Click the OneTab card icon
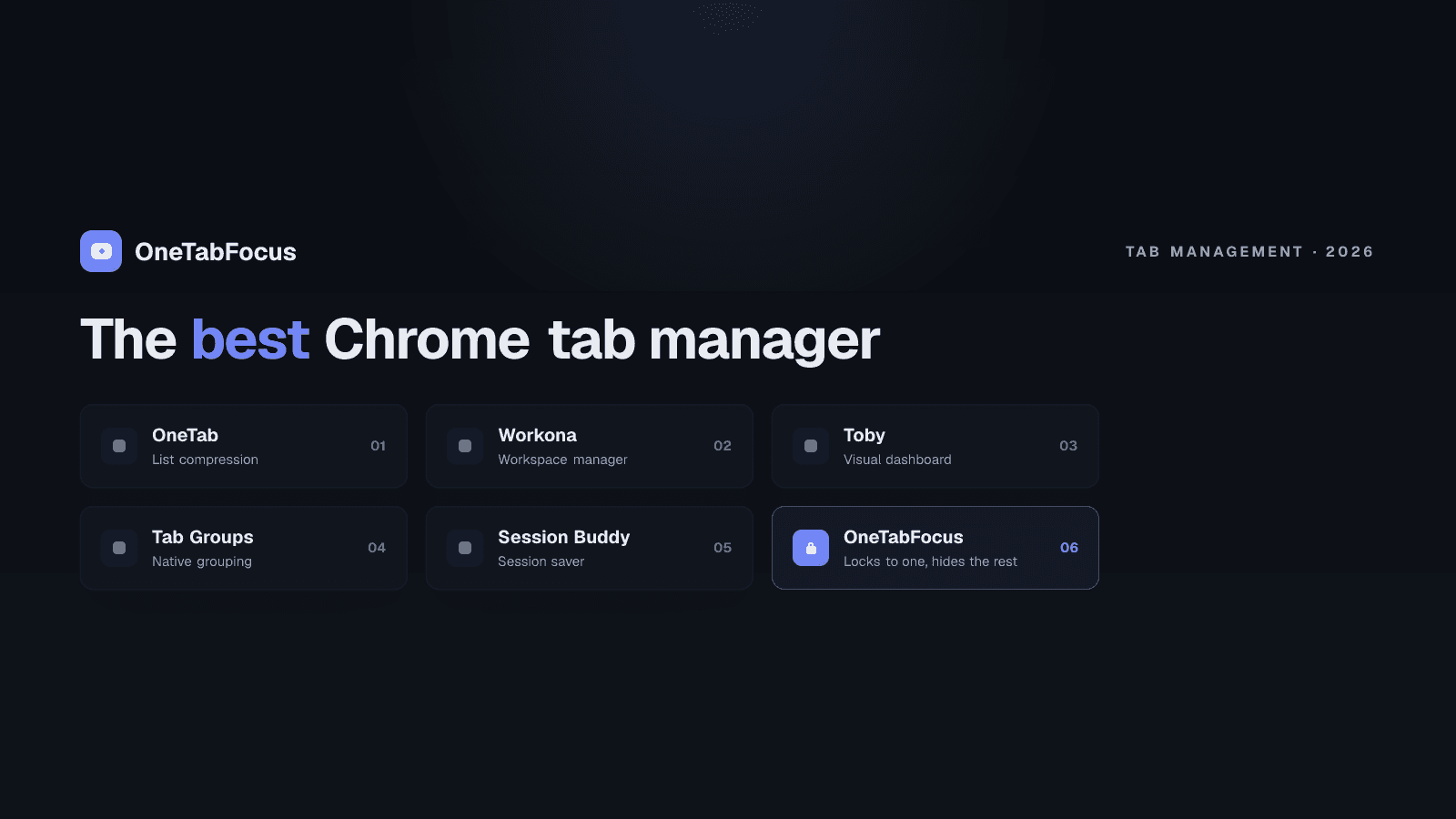This screenshot has height=819, width=1456. pyautogui.click(x=119, y=446)
